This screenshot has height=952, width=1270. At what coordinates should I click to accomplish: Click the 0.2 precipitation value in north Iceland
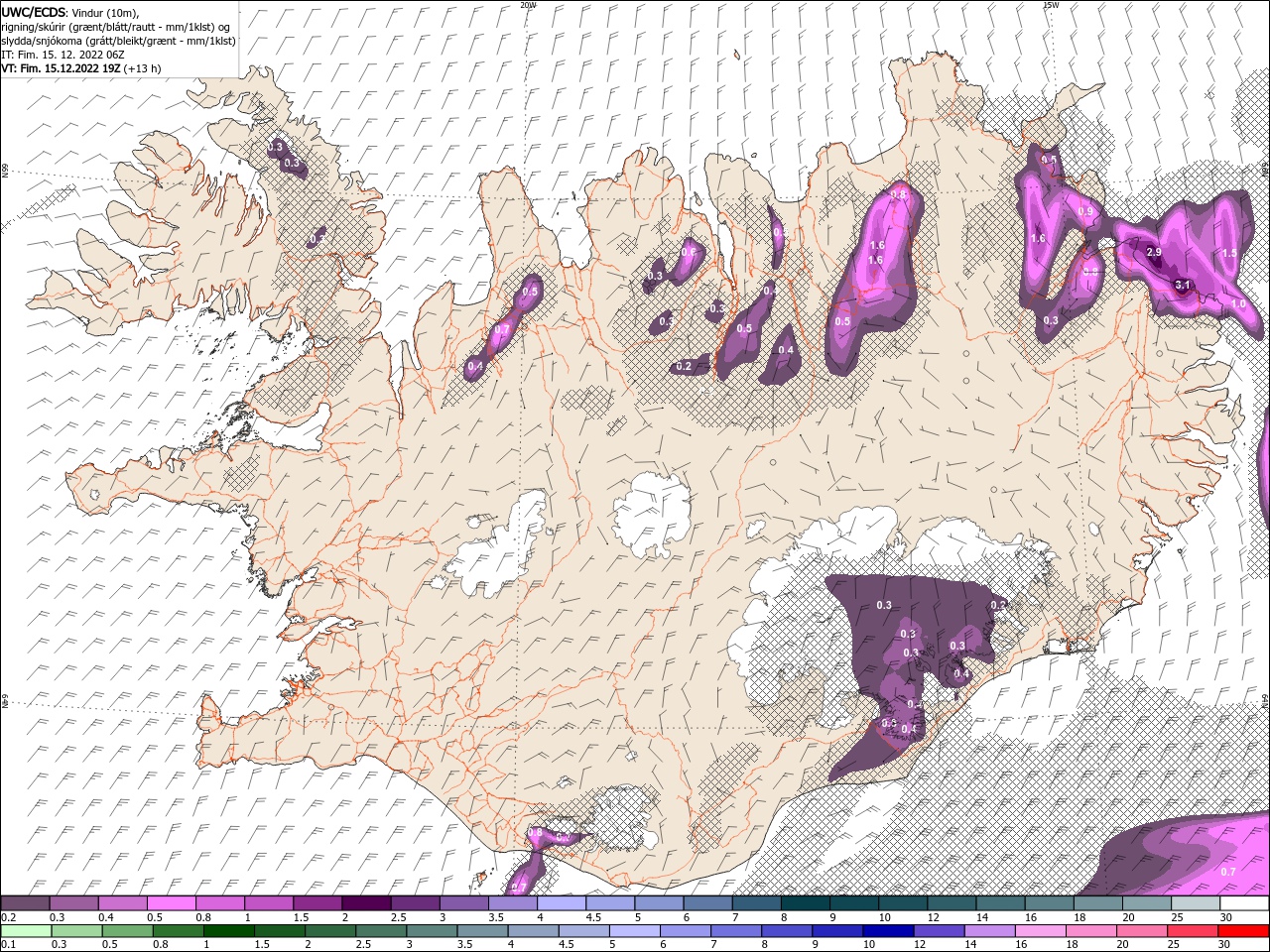pos(684,366)
